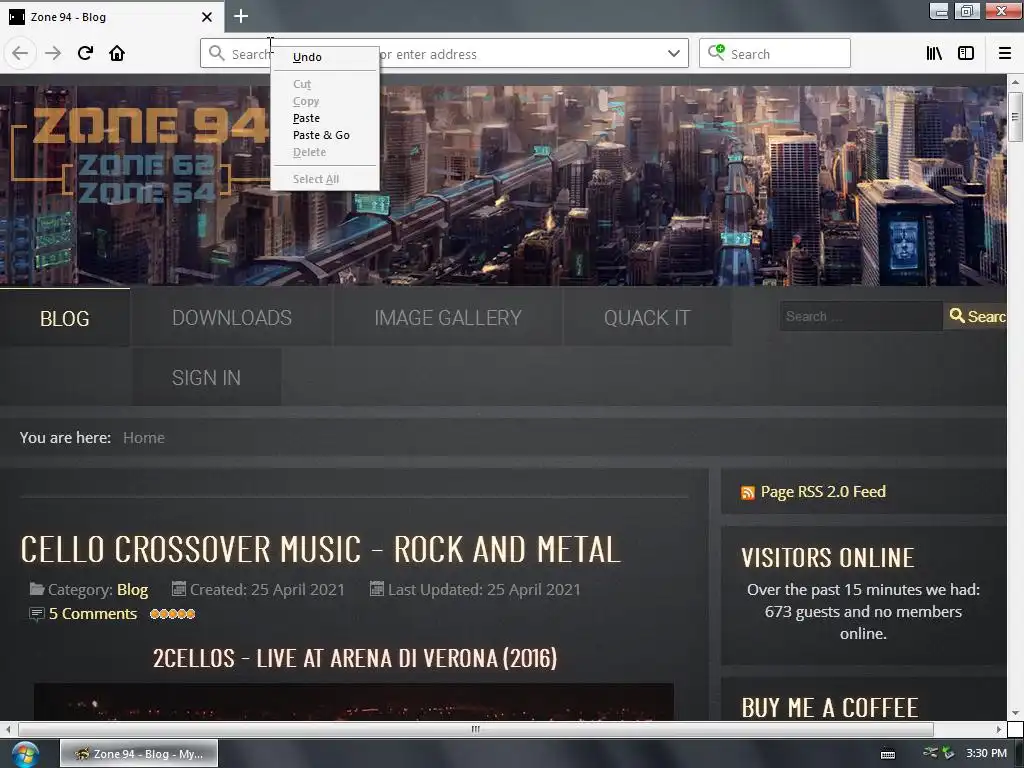Screen dimensions: 1024x768
Task: Choose Paste & Go from context menu
Action: click(x=325, y=135)
